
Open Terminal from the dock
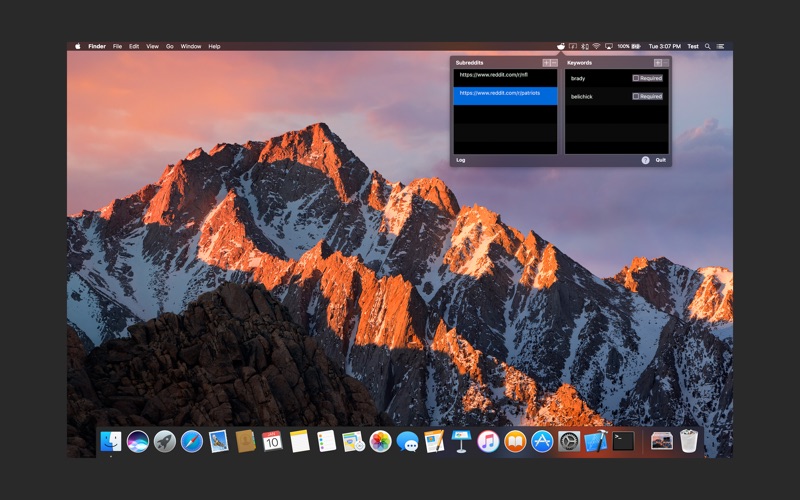[x=624, y=441]
